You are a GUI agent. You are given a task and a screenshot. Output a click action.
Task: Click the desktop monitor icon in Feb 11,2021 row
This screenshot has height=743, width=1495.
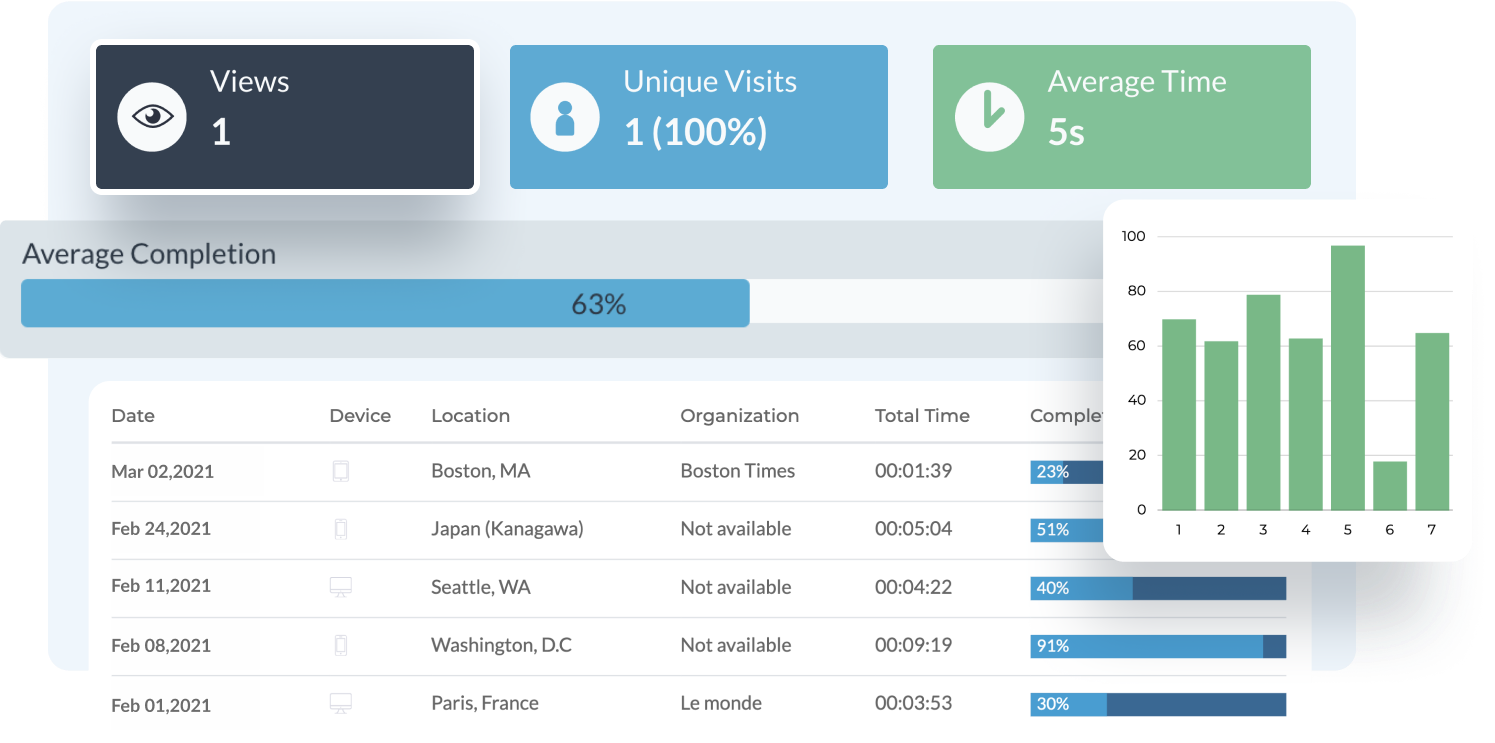click(340, 587)
